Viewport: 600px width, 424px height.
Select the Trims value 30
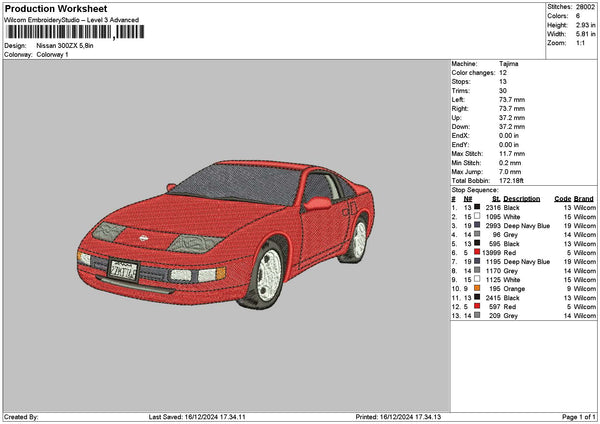click(x=503, y=91)
